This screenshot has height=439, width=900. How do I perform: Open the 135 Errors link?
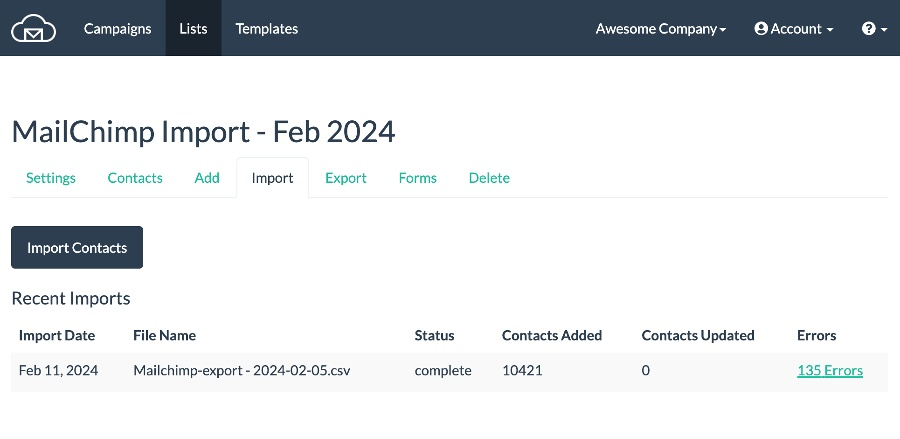(x=829, y=371)
